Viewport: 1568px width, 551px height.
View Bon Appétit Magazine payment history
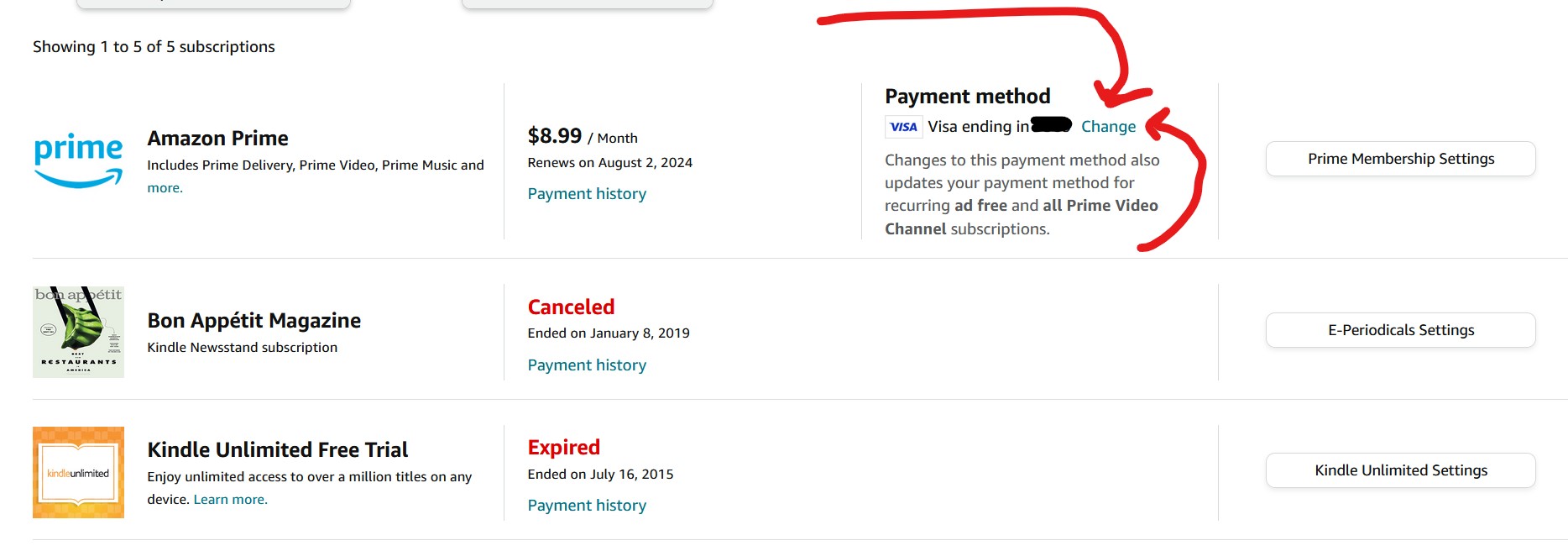[x=587, y=365]
